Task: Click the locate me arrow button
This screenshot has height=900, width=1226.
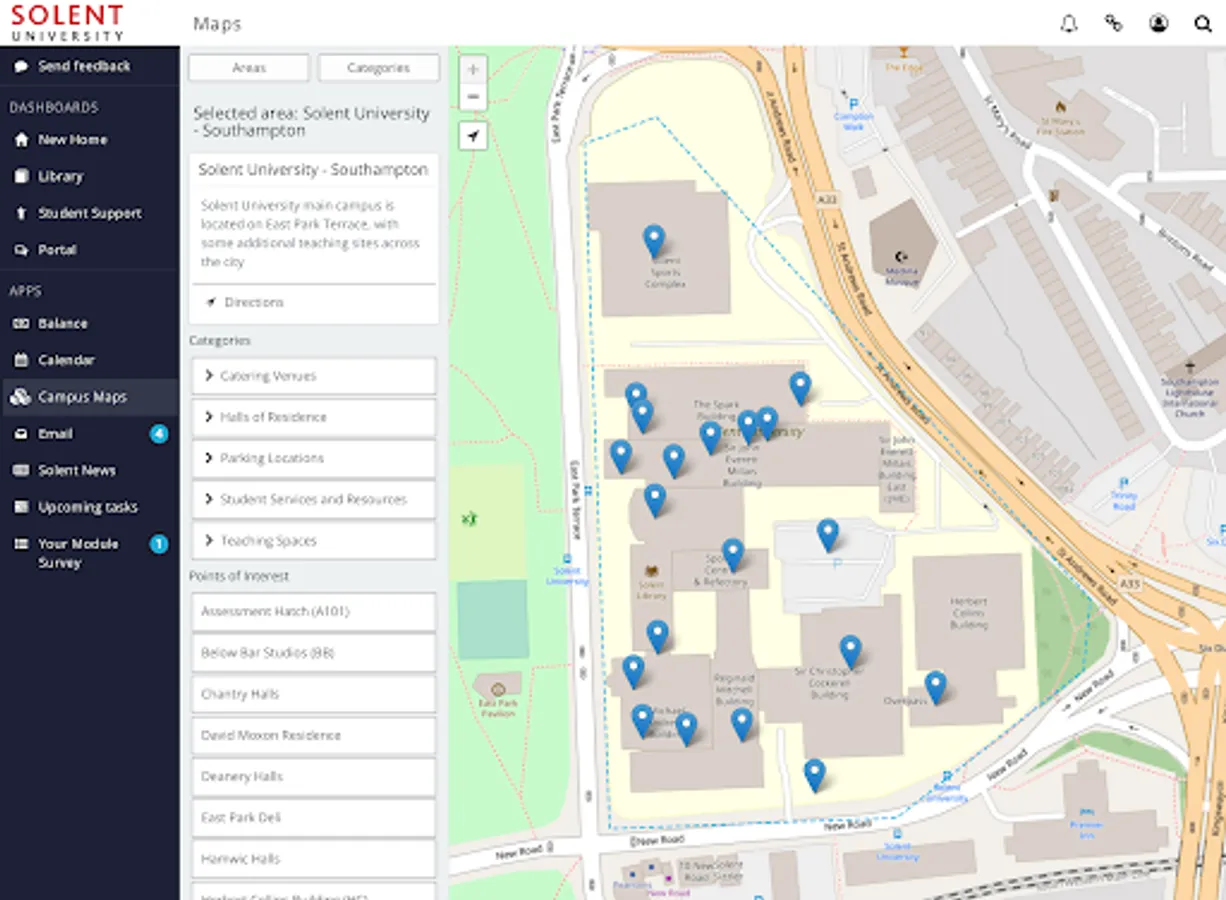Action: [x=473, y=136]
